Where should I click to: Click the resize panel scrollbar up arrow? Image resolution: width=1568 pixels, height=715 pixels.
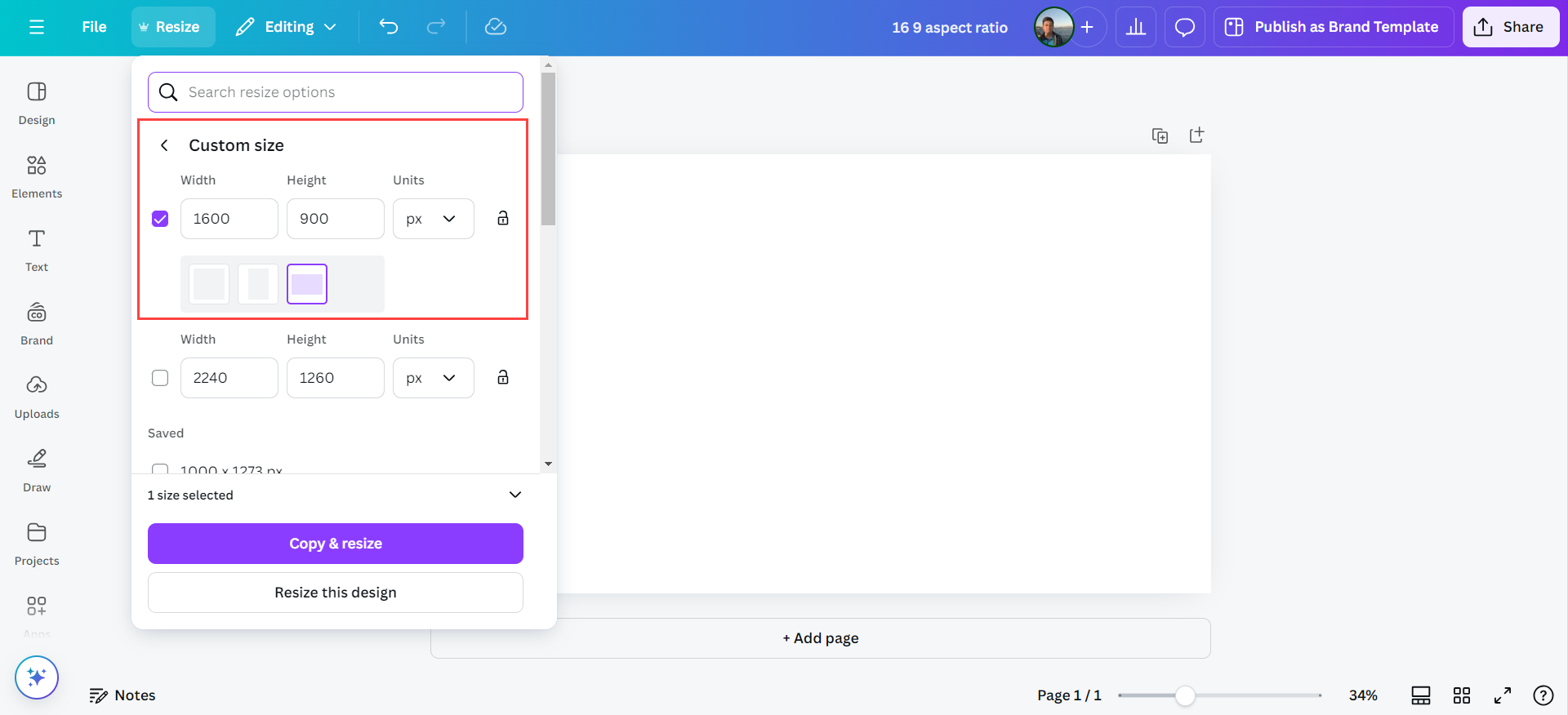[548, 64]
